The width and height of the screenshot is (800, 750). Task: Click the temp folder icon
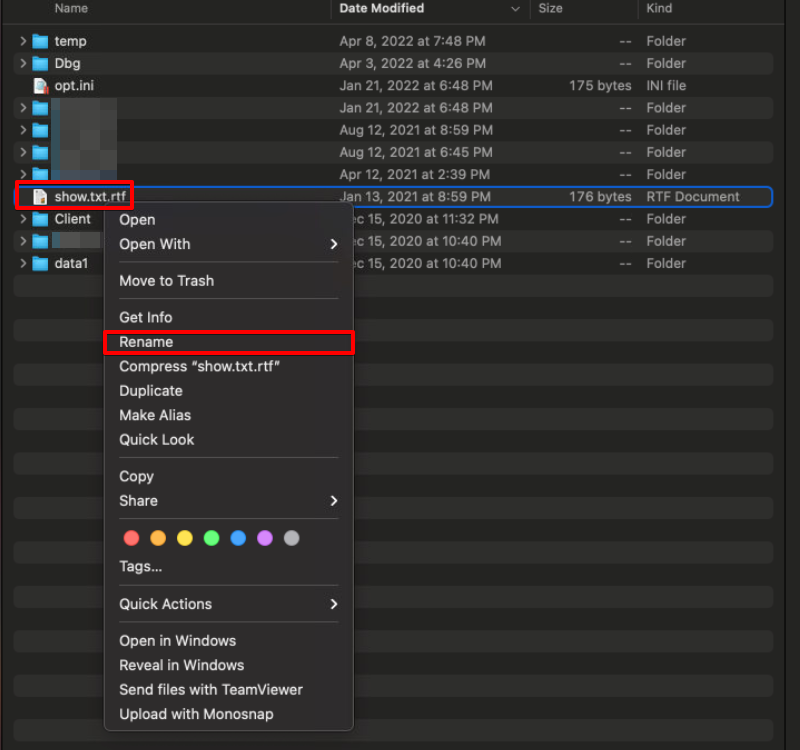click(x=40, y=41)
